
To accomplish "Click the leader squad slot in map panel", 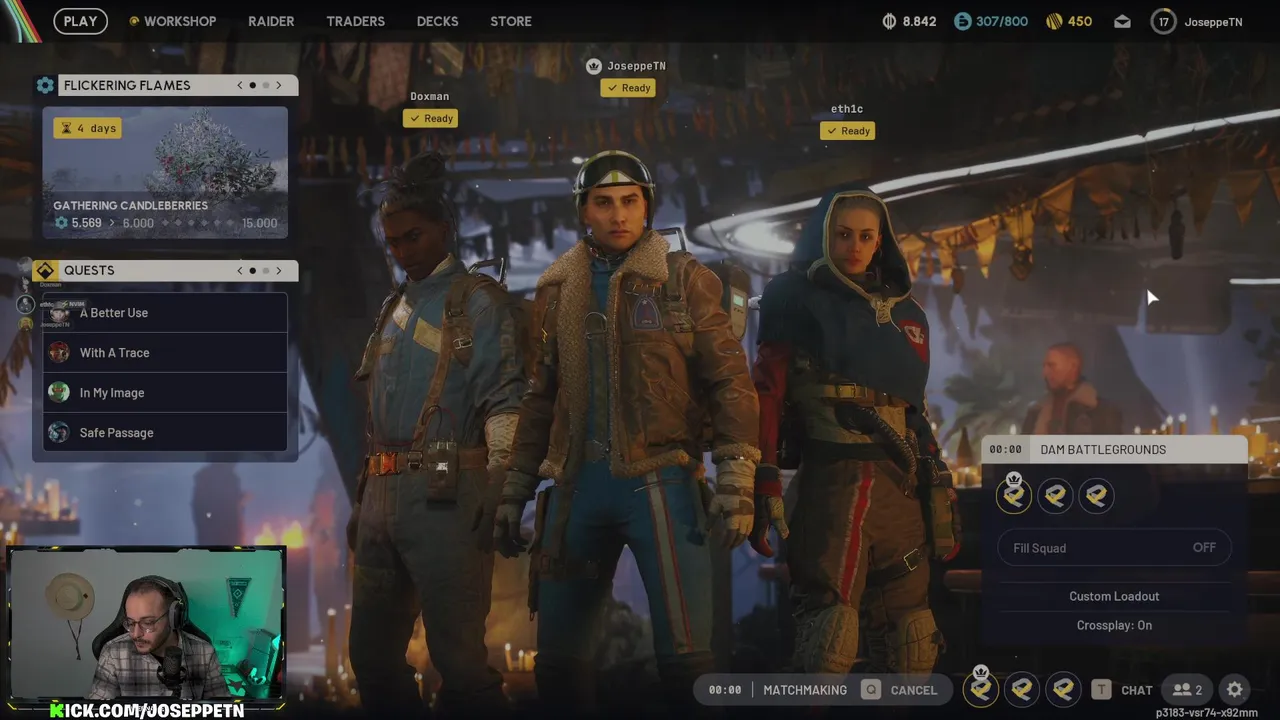I will [x=1014, y=495].
